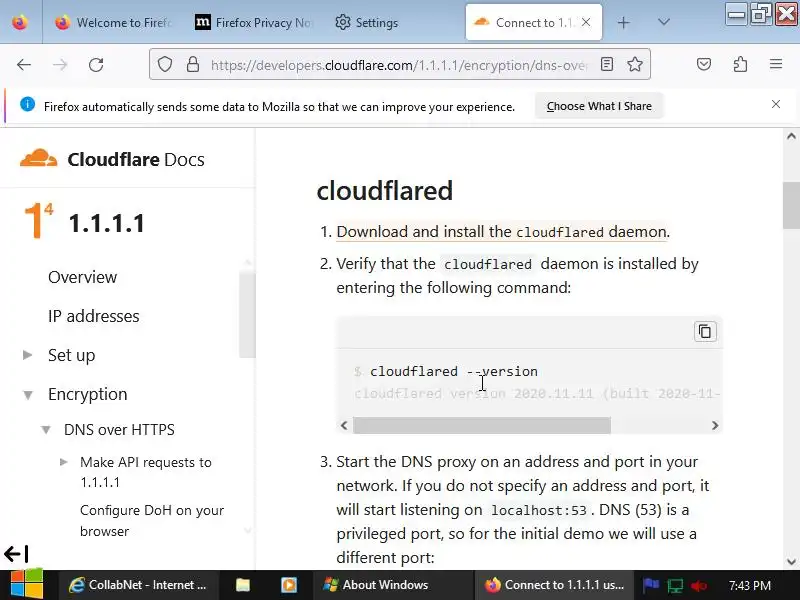
Task: Collapse the Encryption sidebar section
Action: [28, 394]
